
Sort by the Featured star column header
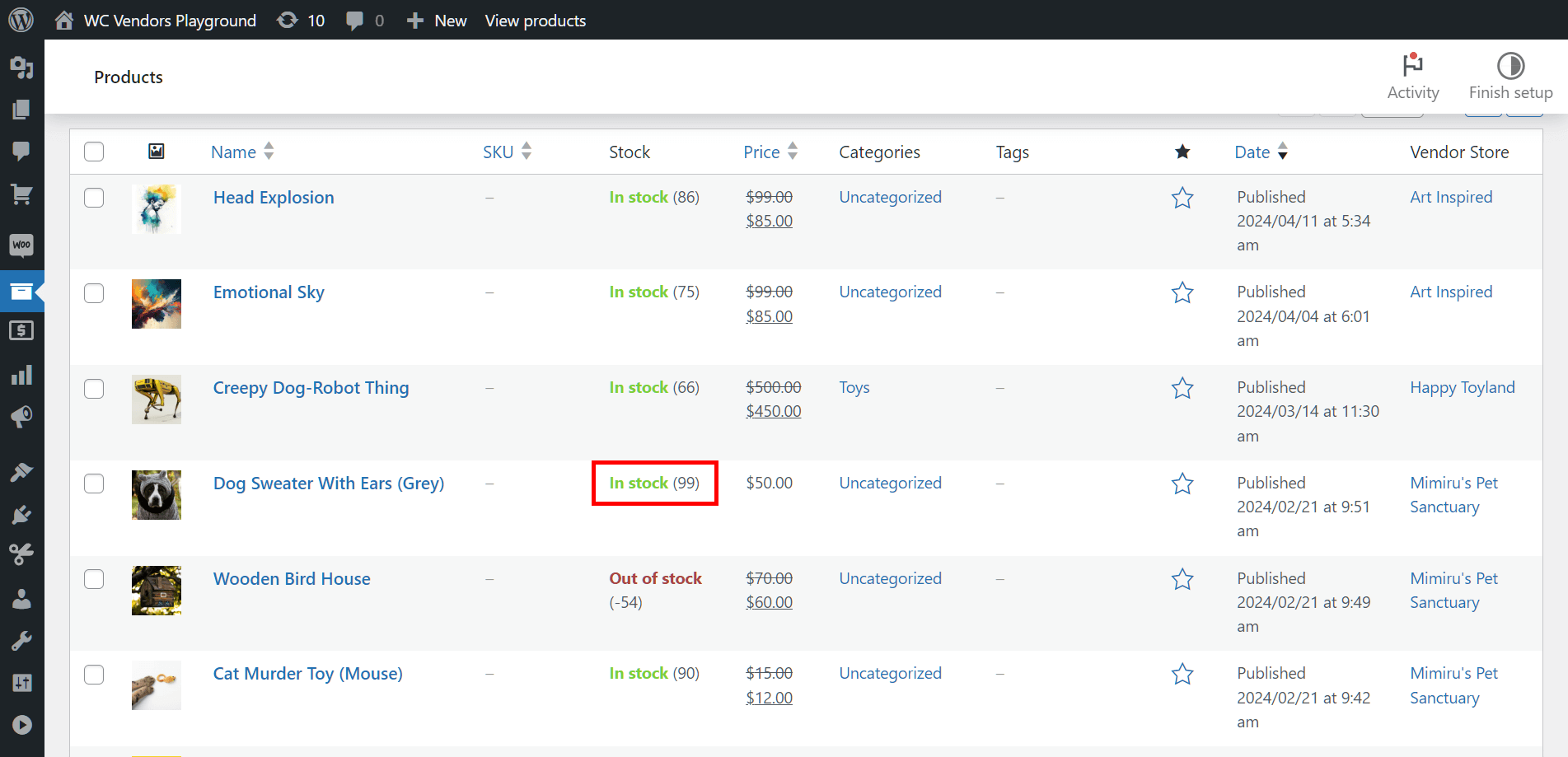tap(1182, 152)
